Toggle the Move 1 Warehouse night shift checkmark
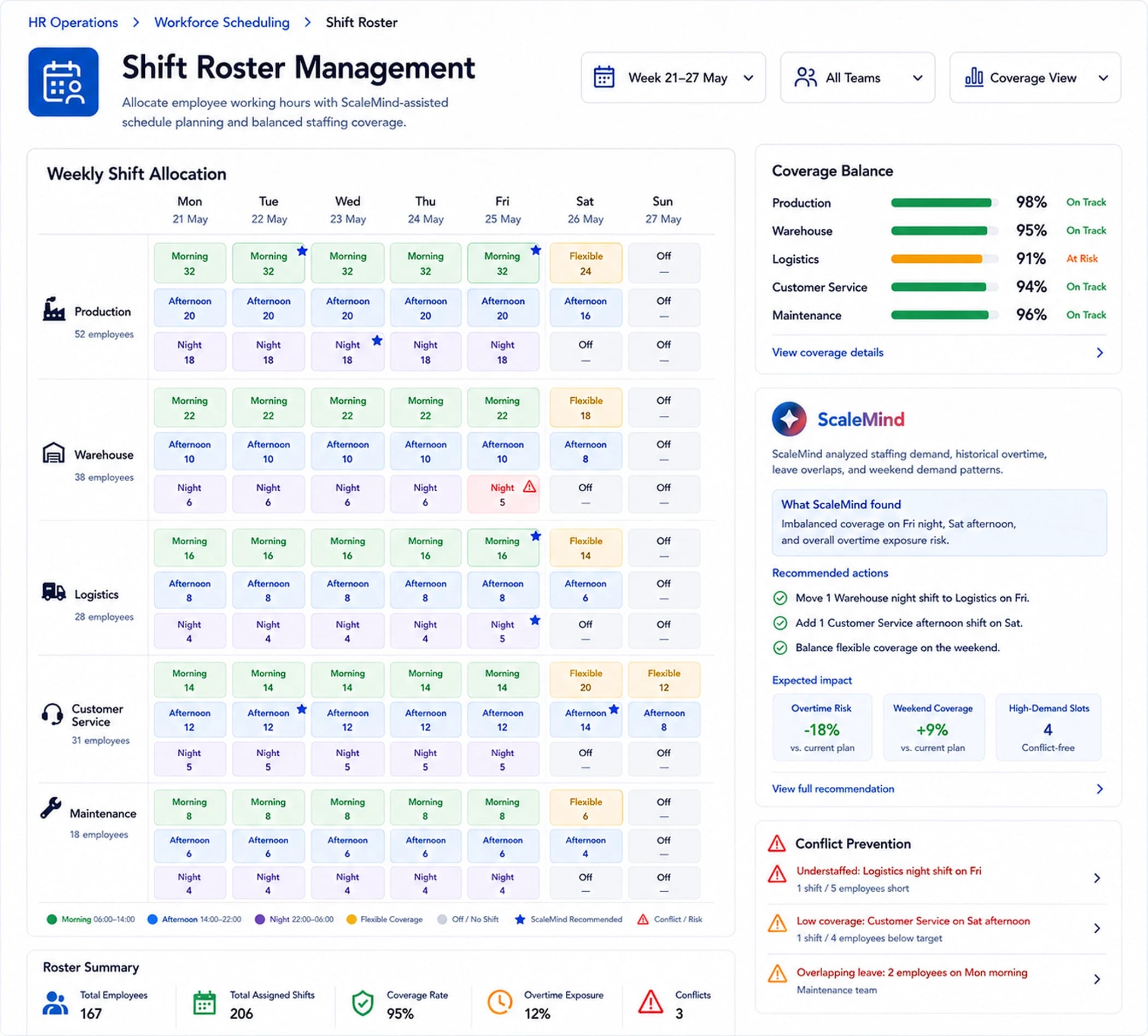Image resolution: width=1148 pixels, height=1036 pixels. tap(780, 598)
